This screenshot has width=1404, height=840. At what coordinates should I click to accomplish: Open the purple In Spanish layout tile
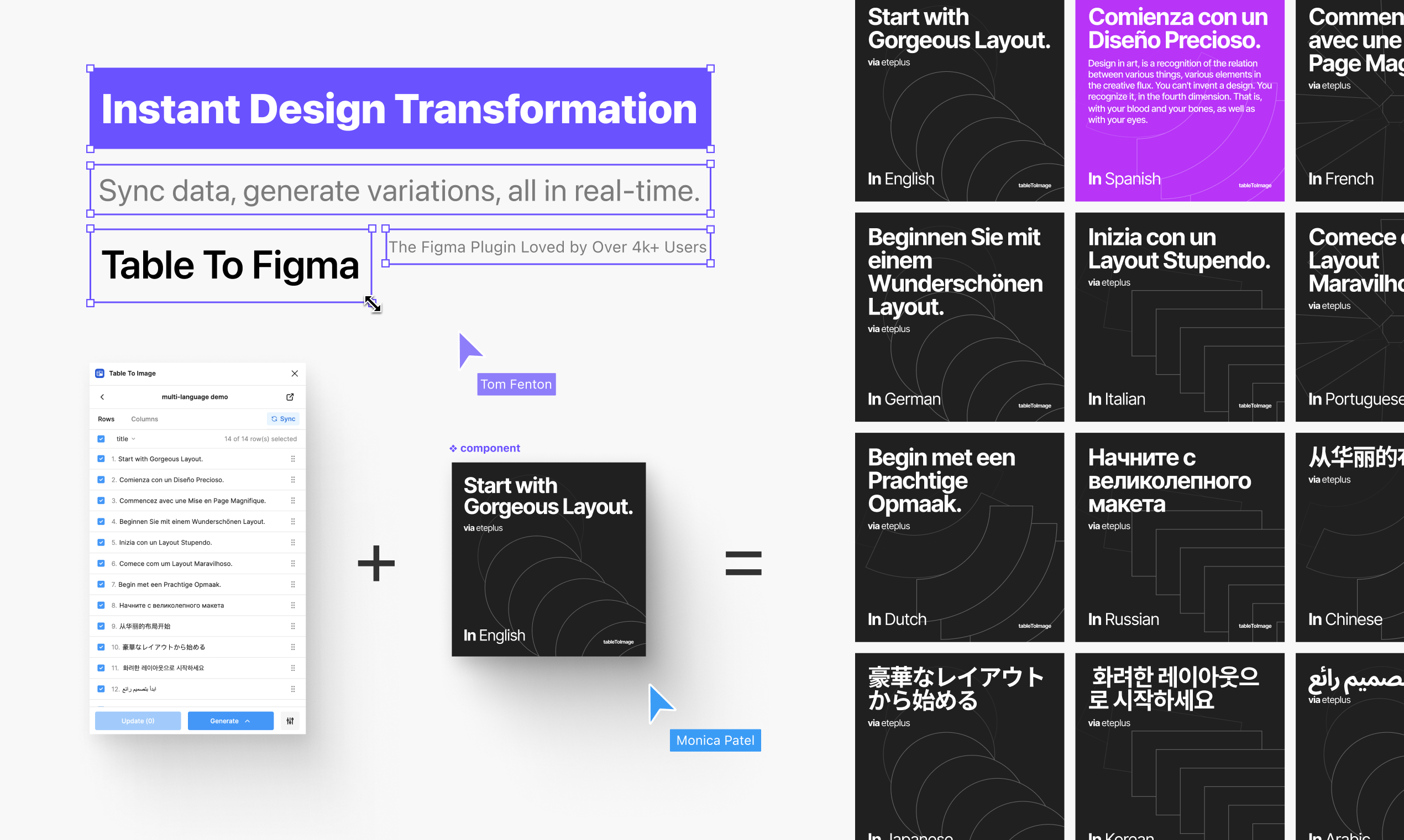pyautogui.click(x=1180, y=100)
